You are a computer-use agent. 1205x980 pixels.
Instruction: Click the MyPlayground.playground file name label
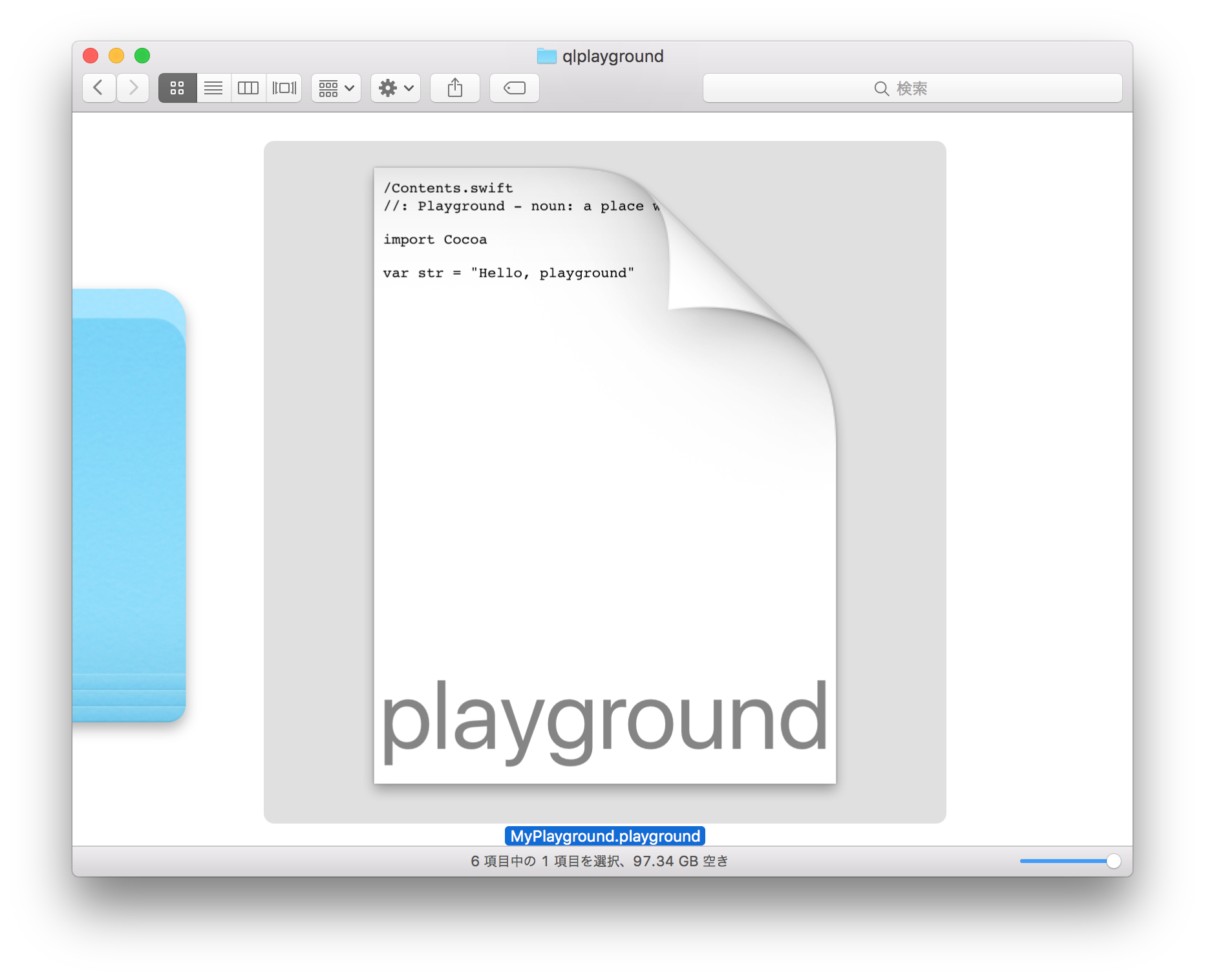point(605,836)
